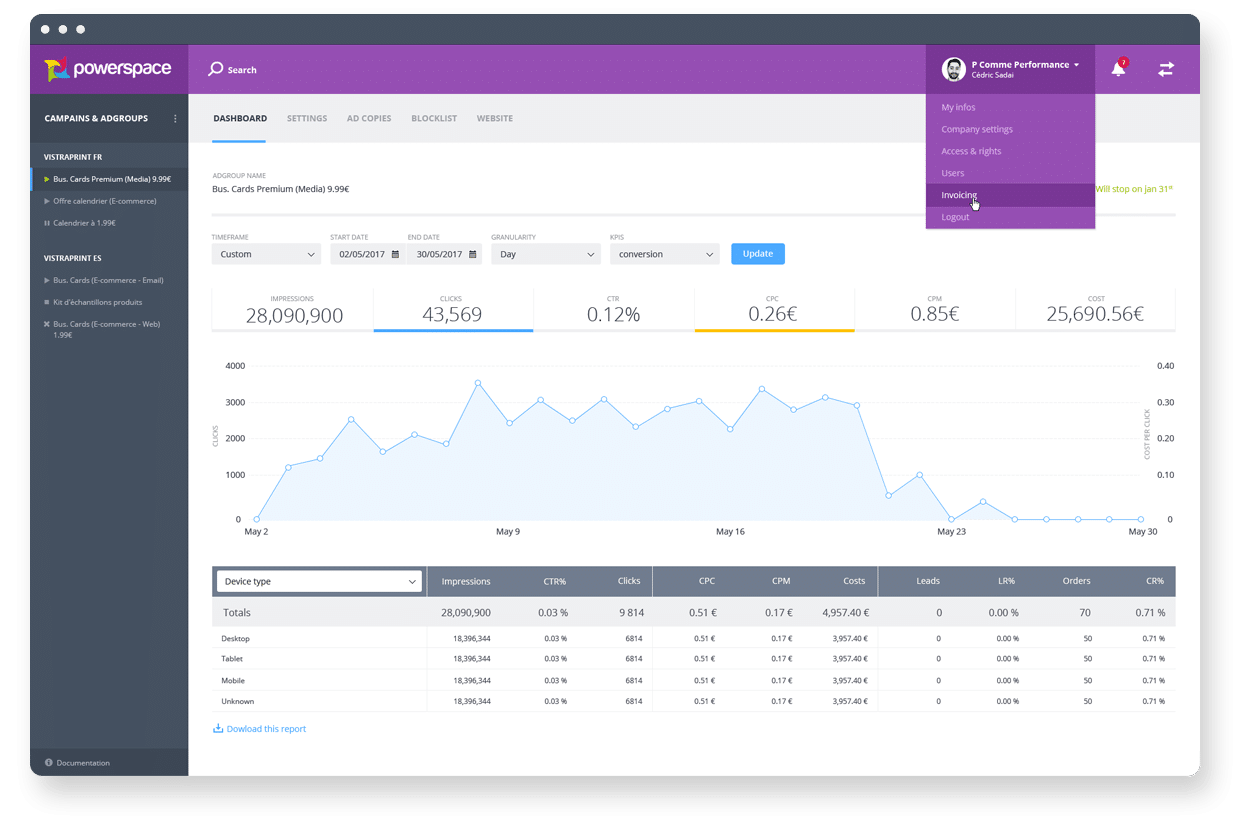Open the end date calendar icon
This screenshot has height=820, width=1240.
(x=472, y=254)
